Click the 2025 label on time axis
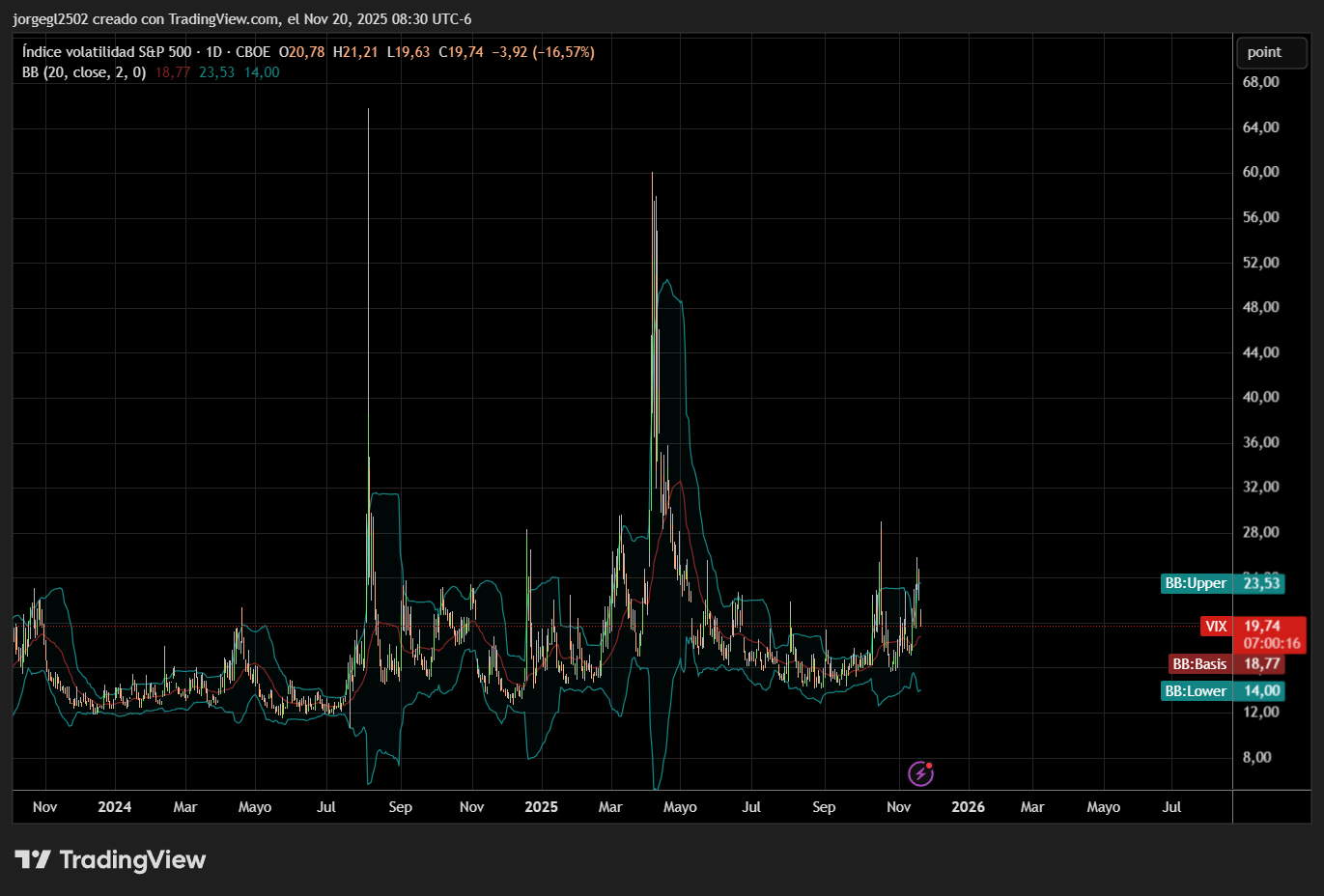 (541, 807)
